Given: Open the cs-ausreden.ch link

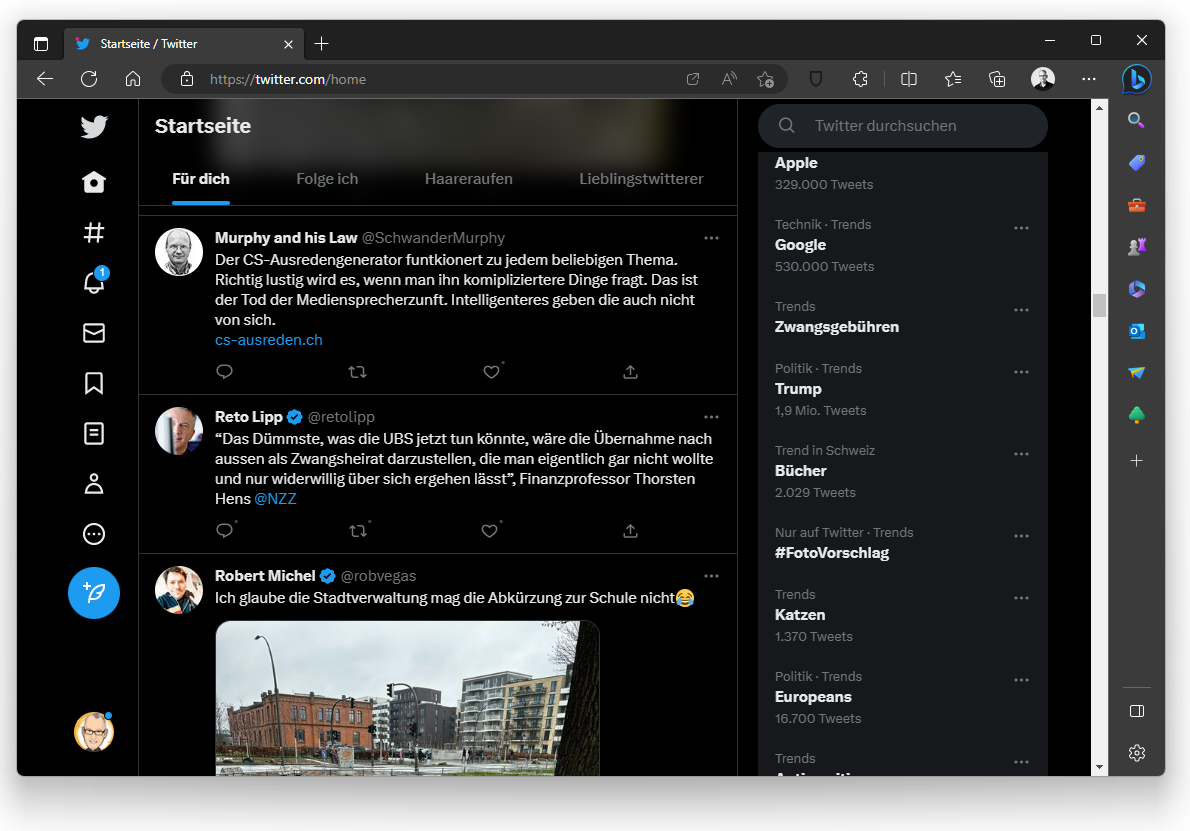Looking at the screenshot, I should (x=268, y=340).
